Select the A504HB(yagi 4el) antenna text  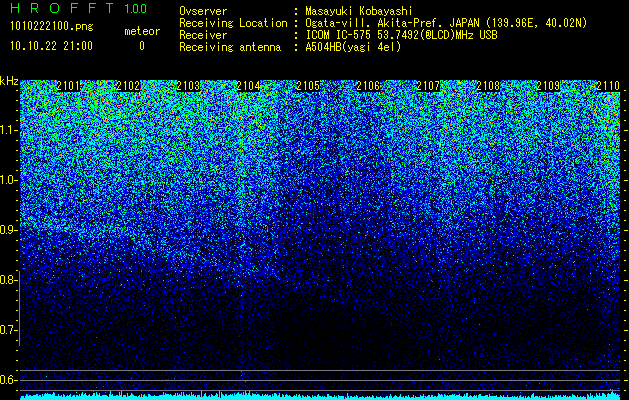[353, 47]
